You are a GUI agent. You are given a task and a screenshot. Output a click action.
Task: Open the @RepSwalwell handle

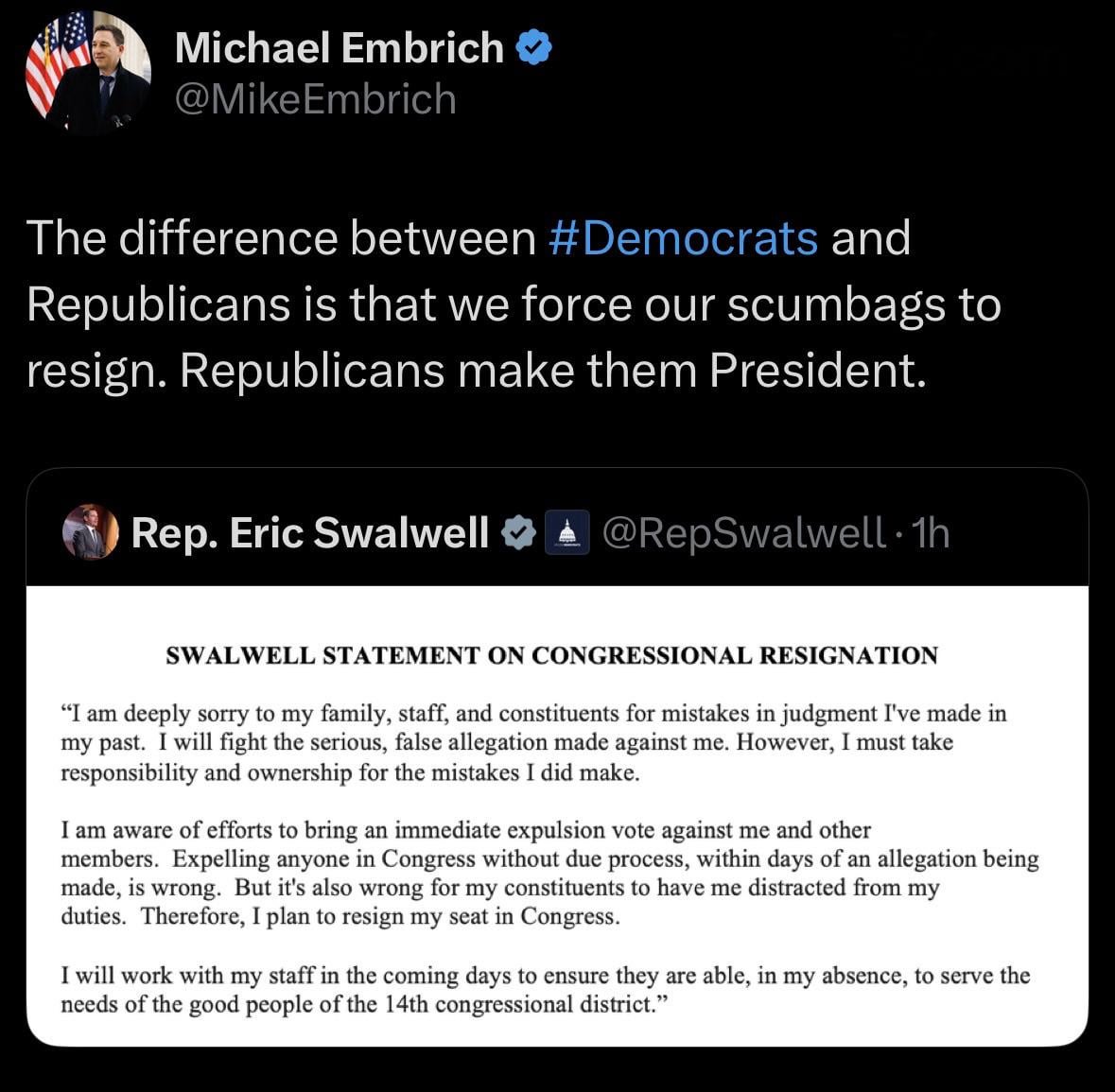(x=742, y=532)
